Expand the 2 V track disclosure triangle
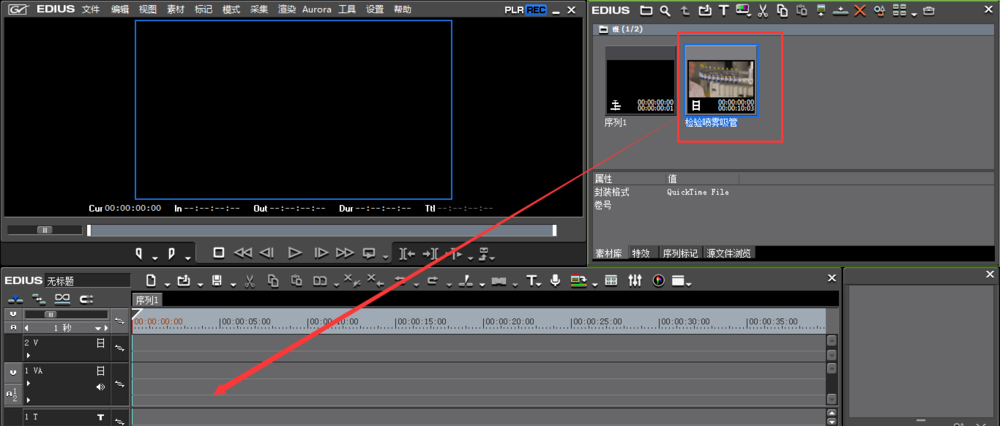 pos(28,355)
